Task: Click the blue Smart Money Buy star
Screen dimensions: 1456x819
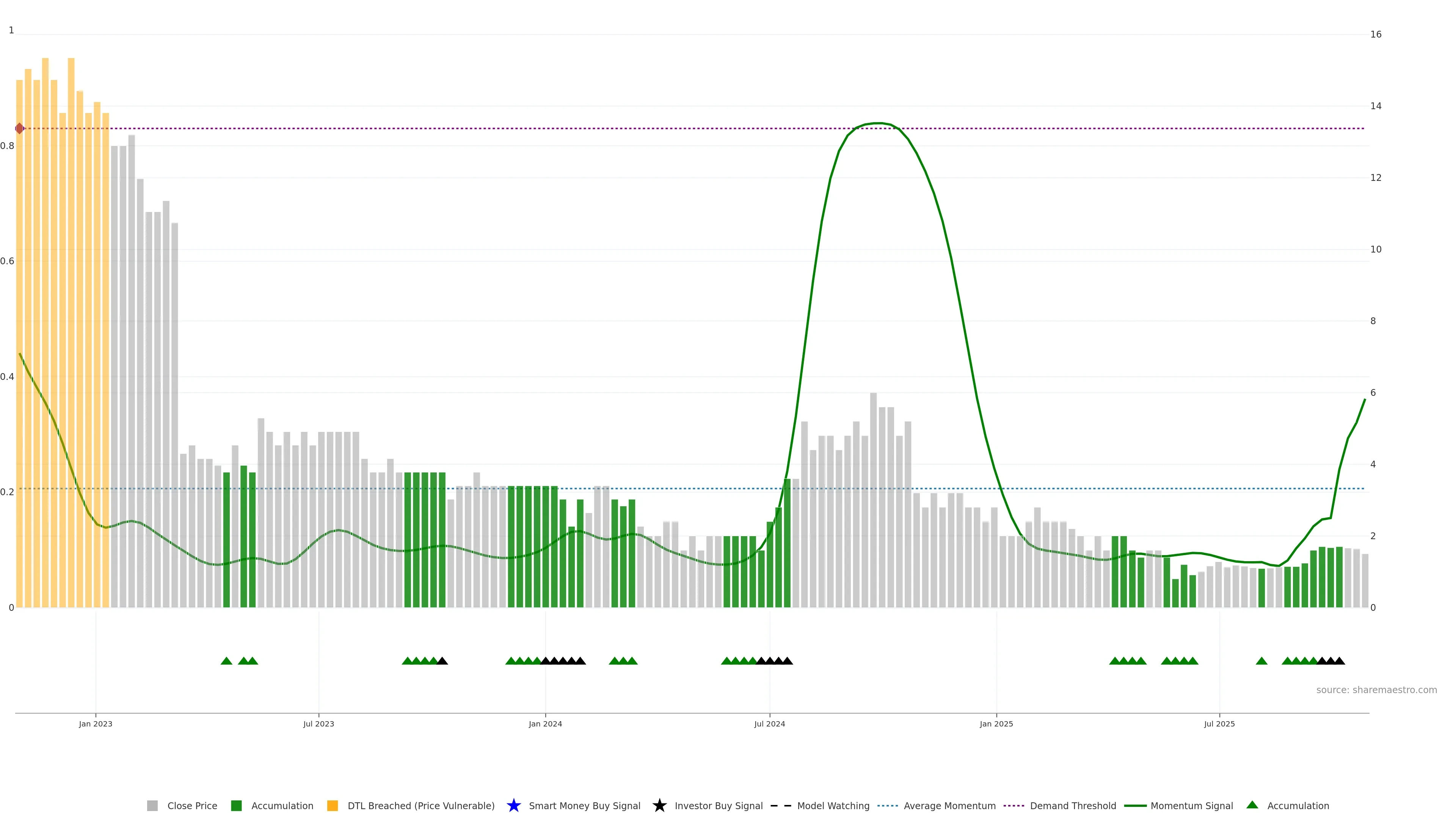Action: [513, 805]
